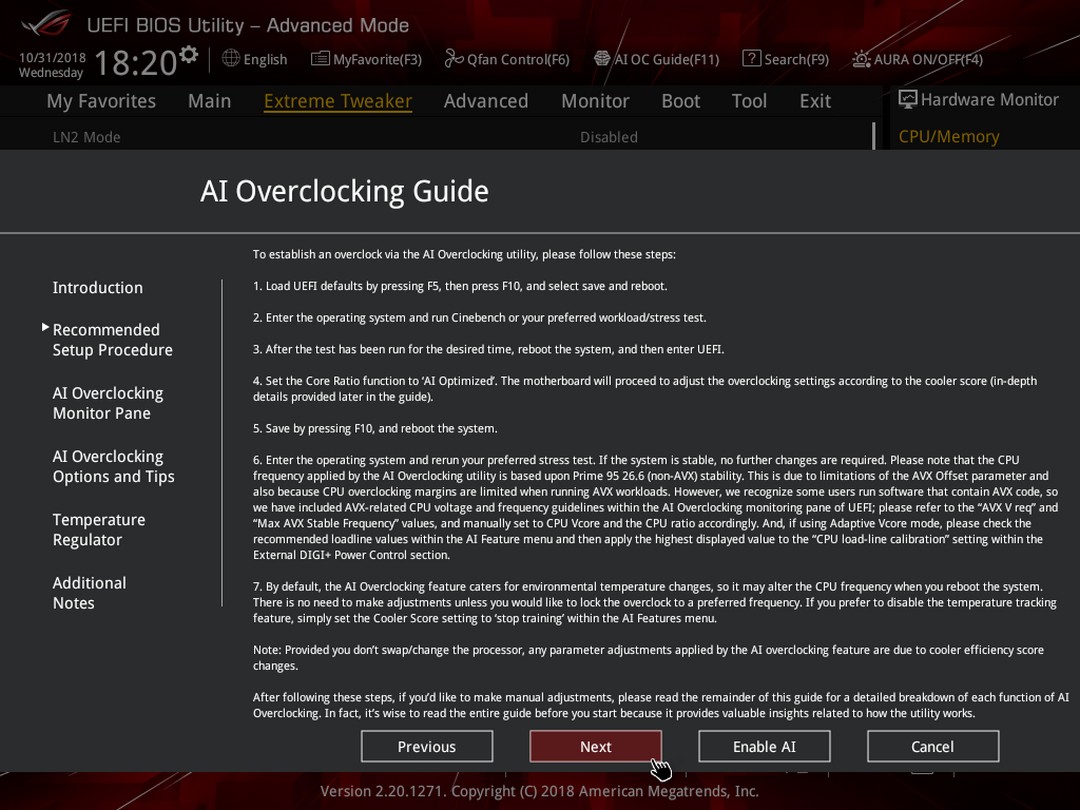The height and width of the screenshot is (810, 1080).
Task: Click the Enable AI button
Action: (x=765, y=747)
